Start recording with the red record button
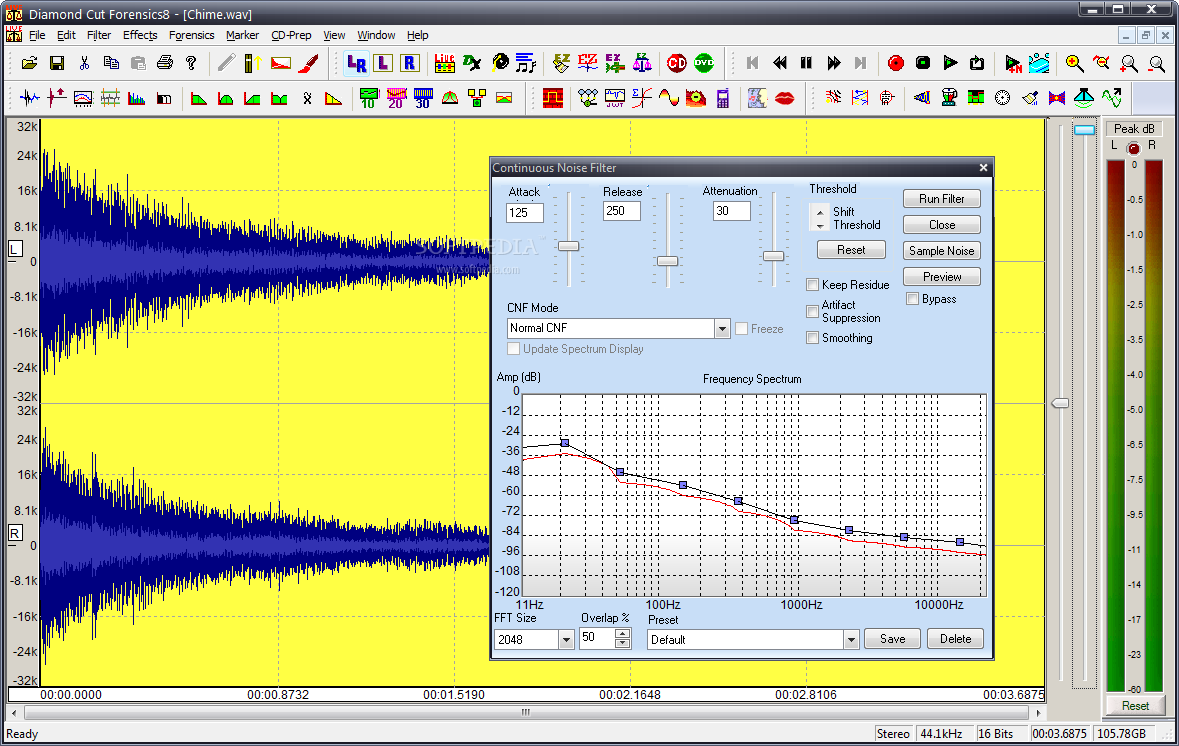 click(x=896, y=63)
